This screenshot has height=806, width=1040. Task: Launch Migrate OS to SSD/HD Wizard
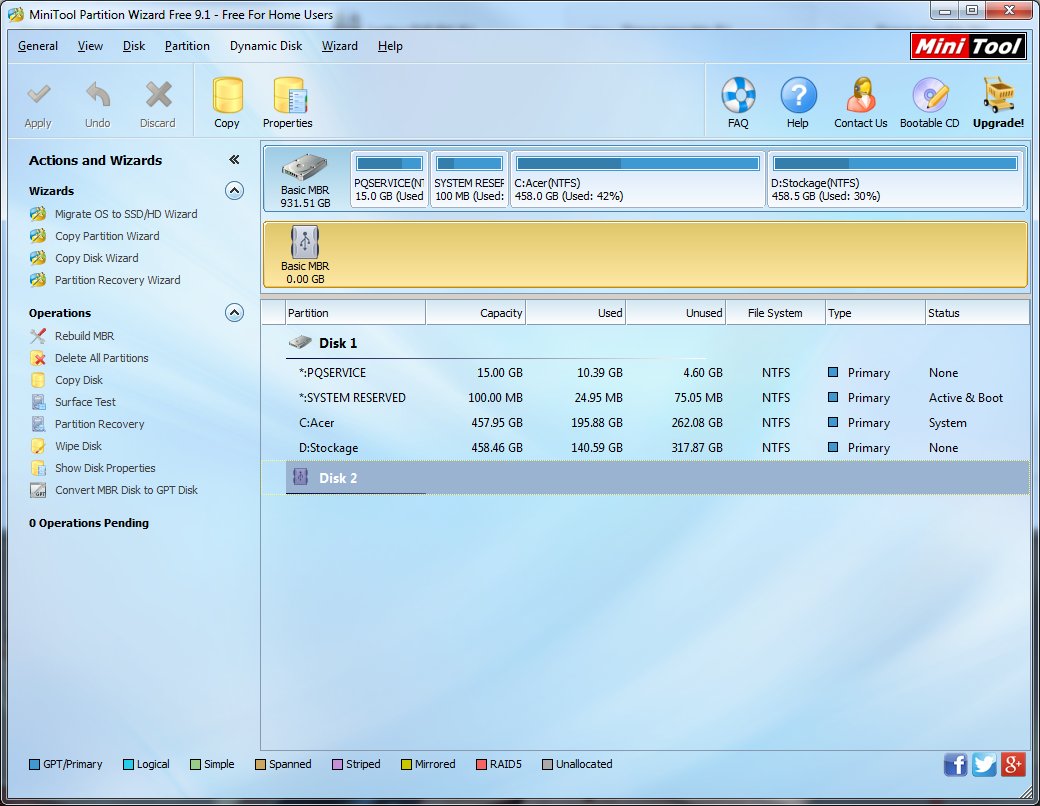113,214
